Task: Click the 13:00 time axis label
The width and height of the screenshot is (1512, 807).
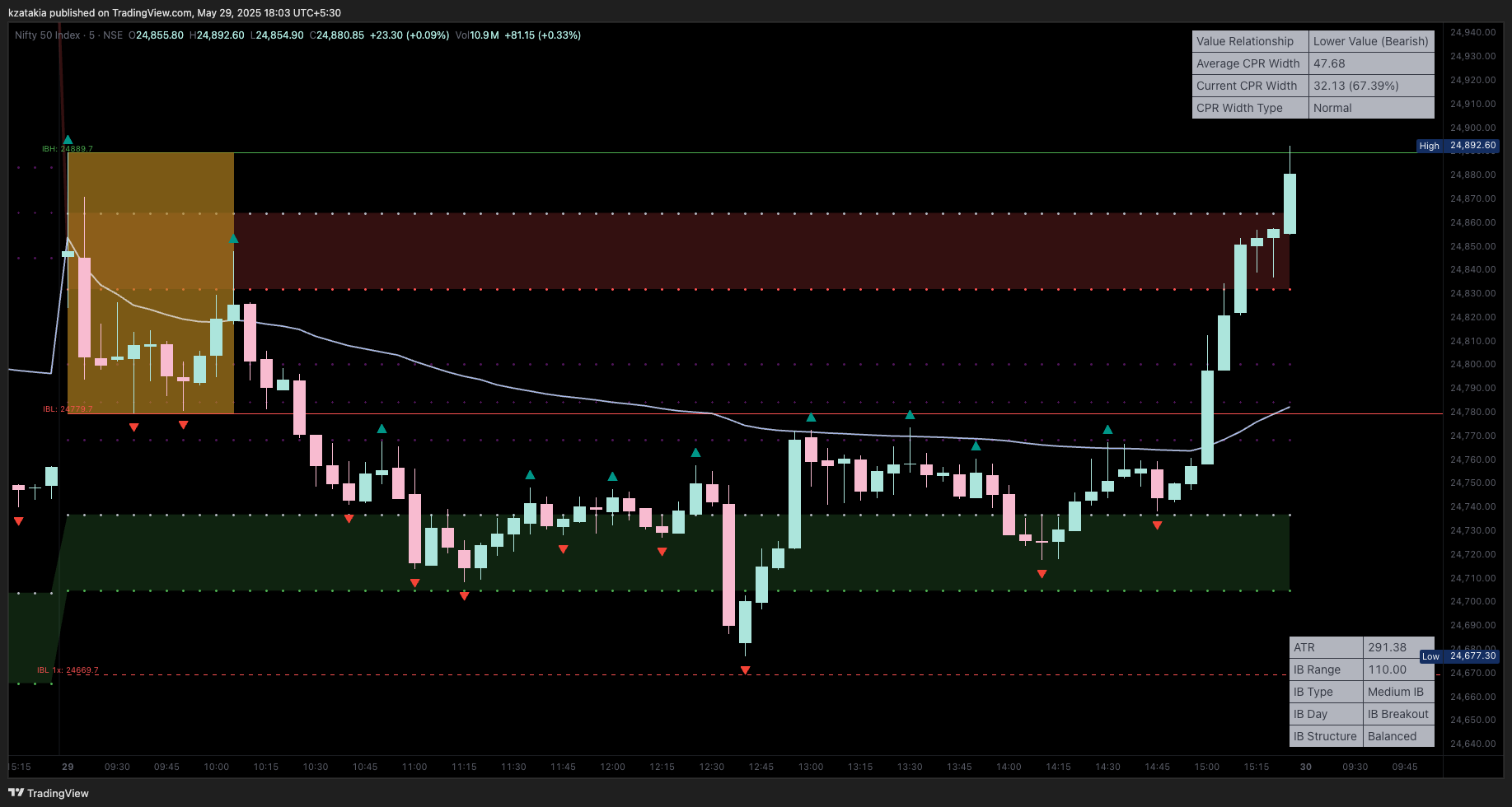Action: point(811,767)
